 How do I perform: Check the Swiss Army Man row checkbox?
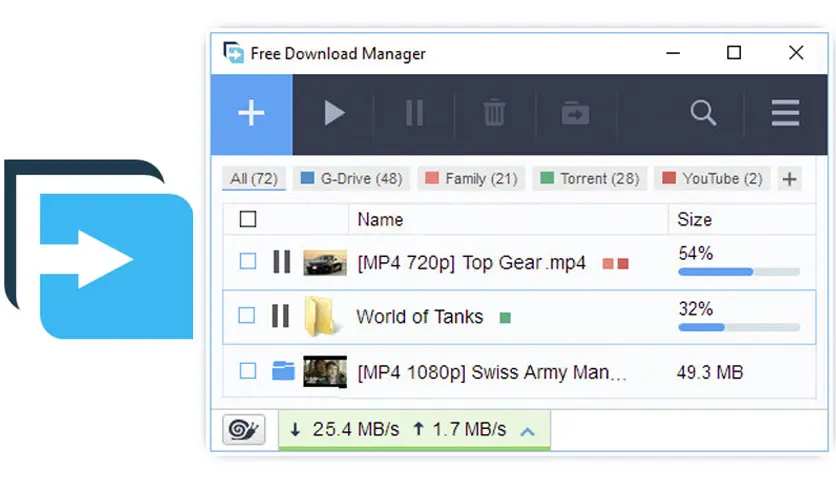pos(248,371)
